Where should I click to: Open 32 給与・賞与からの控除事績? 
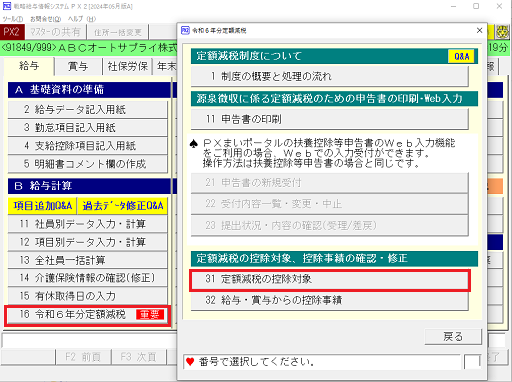[329, 300]
